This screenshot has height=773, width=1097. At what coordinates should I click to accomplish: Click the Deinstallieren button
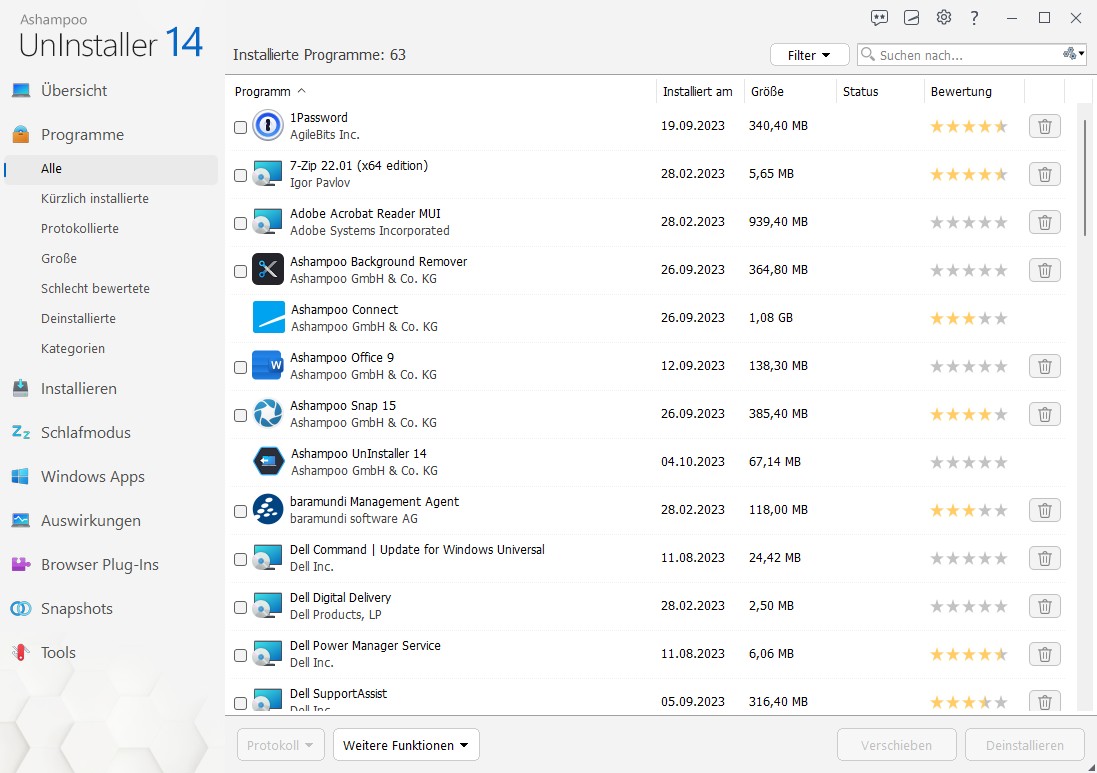[1024, 745]
